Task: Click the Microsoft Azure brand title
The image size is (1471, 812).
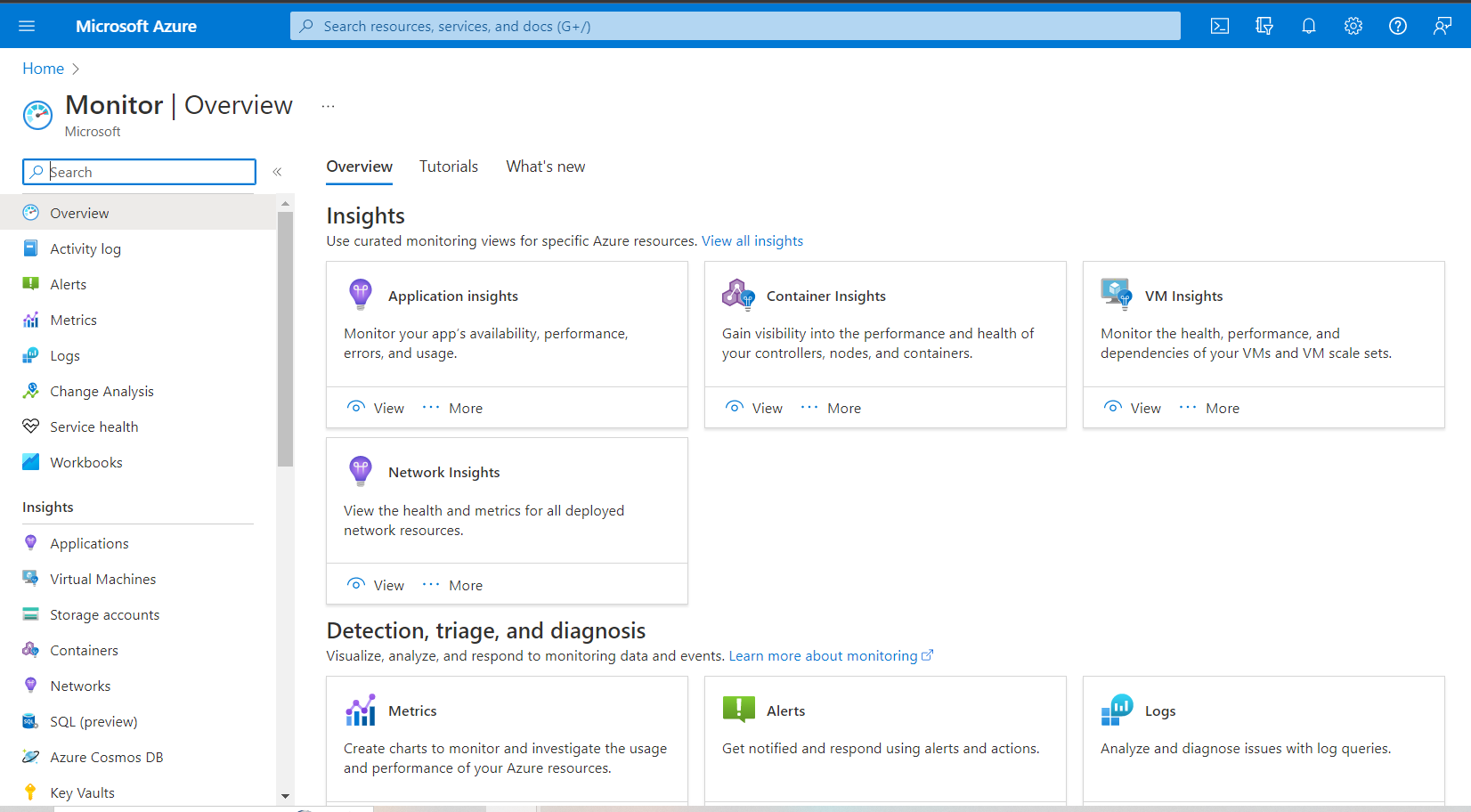Action: click(x=136, y=26)
